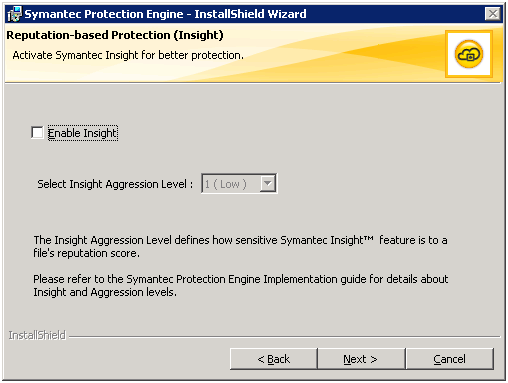Click the "1 ( Low )" combo box field
This screenshot has height=383, width=508.
click(239, 183)
